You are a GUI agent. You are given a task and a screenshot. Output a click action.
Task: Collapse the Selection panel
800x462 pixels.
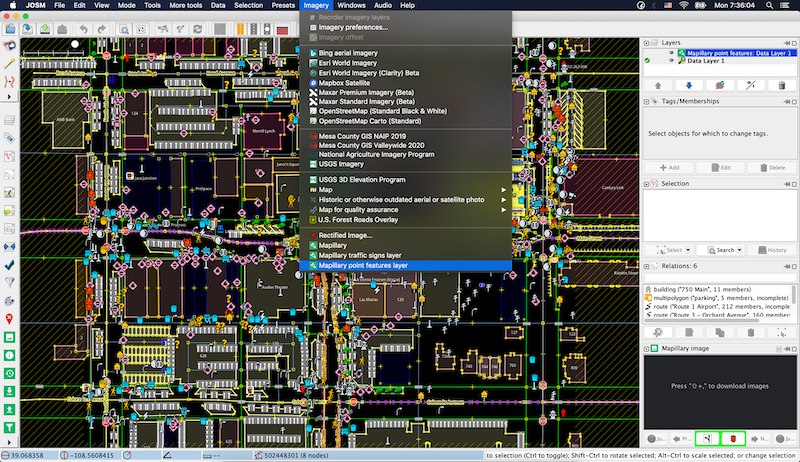tap(646, 184)
